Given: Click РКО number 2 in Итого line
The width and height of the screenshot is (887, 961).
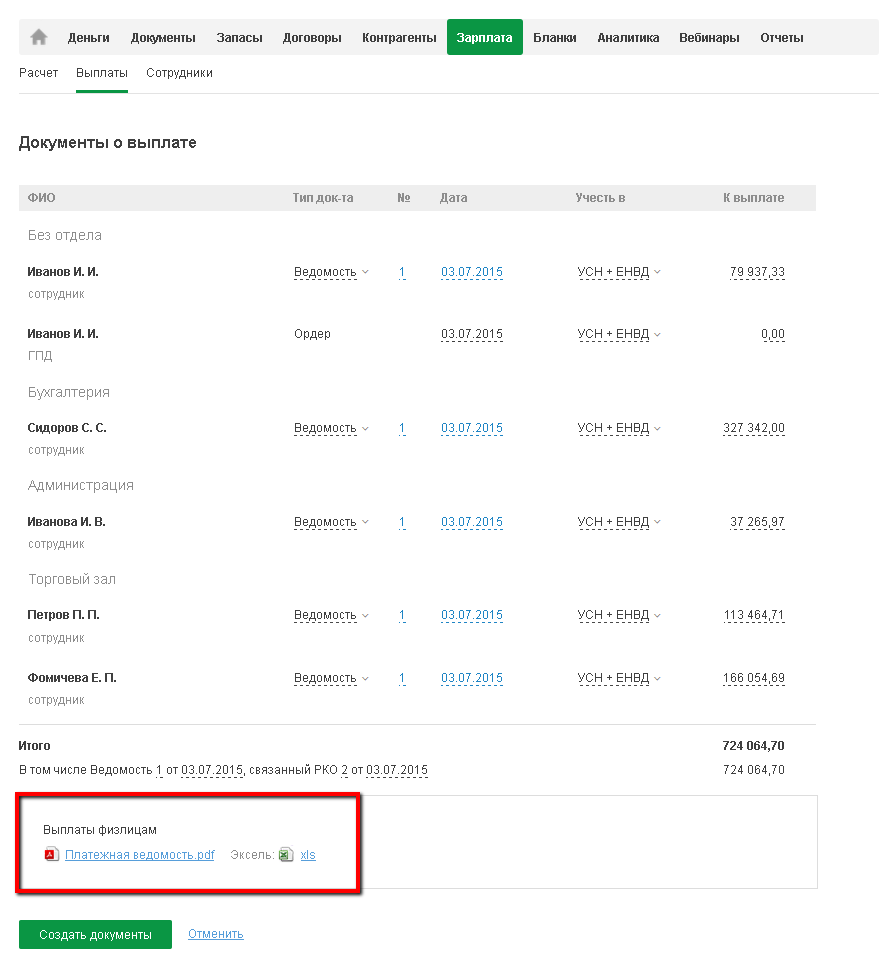Looking at the screenshot, I should pos(345,770).
